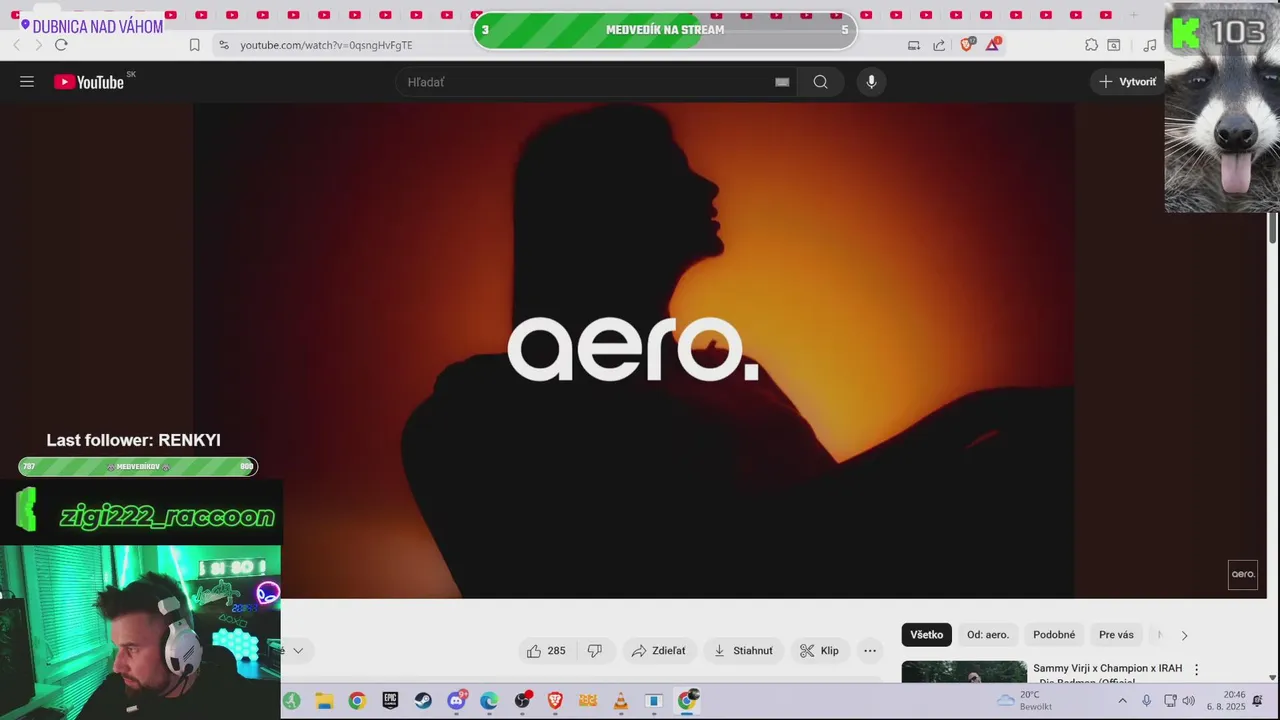Open Discord from the taskbar
This screenshot has height=720, width=1280.
[456, 701]
